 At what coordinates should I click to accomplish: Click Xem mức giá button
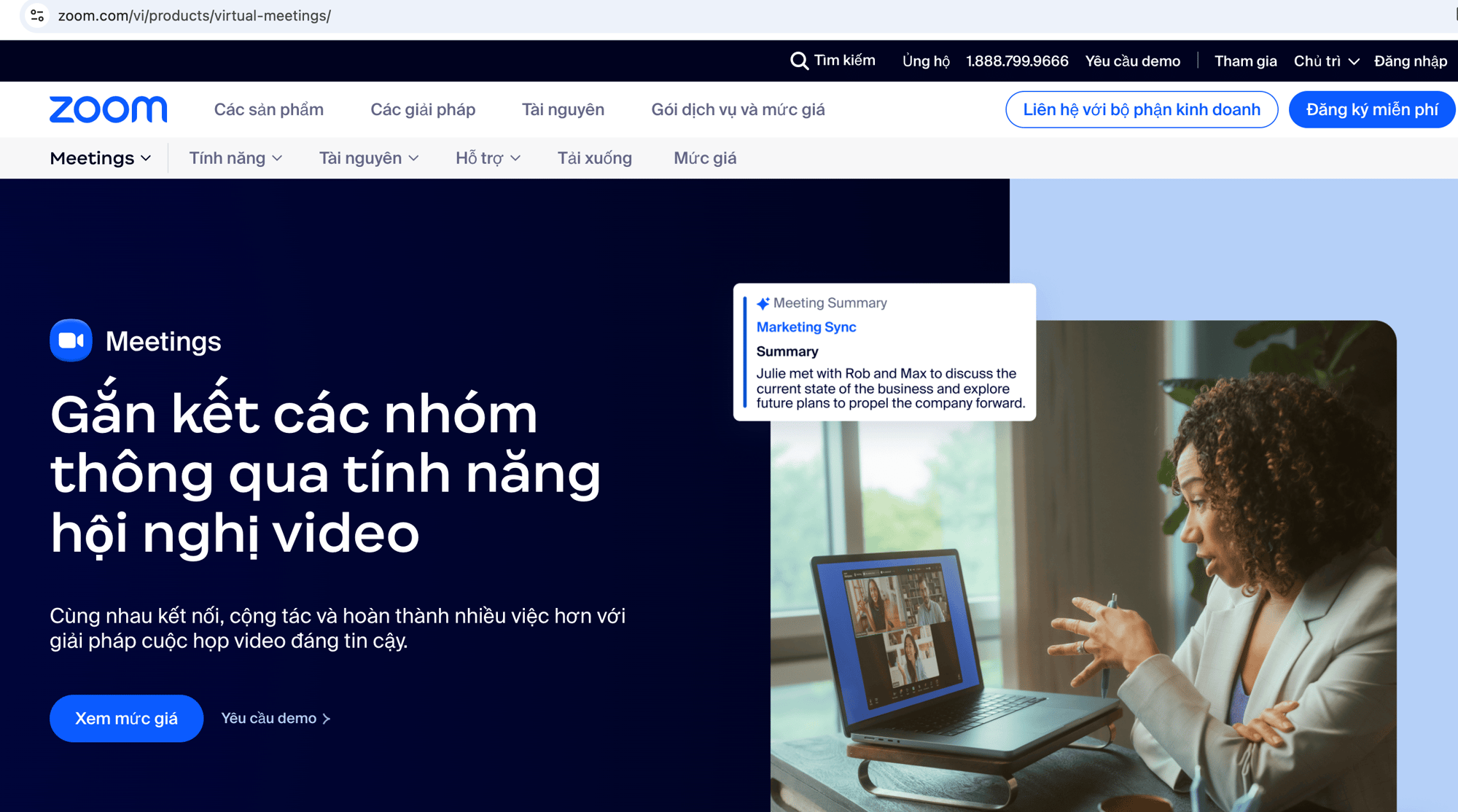(126, 718)
